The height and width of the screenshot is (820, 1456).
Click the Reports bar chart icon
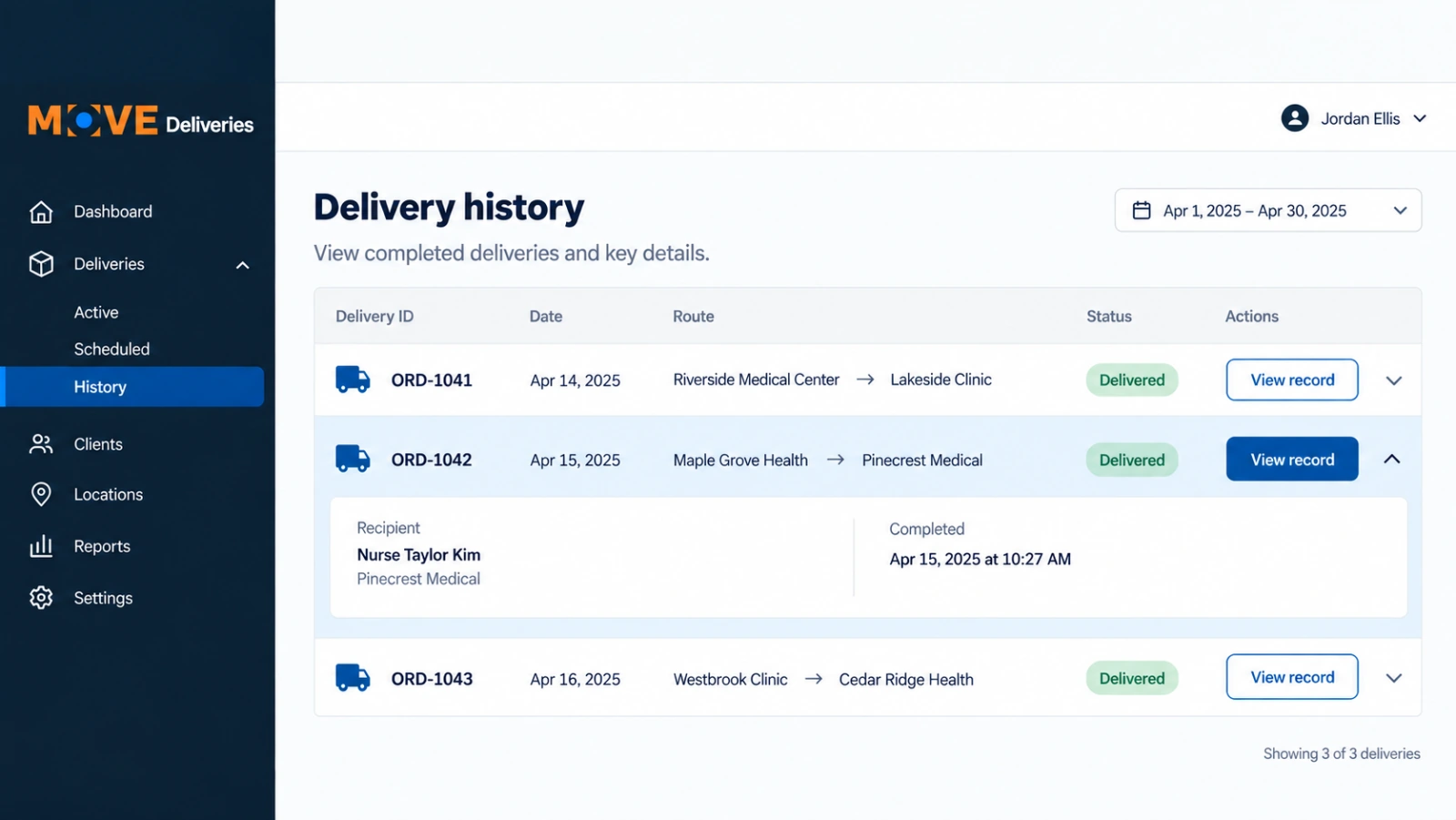(x=41, y=546)
